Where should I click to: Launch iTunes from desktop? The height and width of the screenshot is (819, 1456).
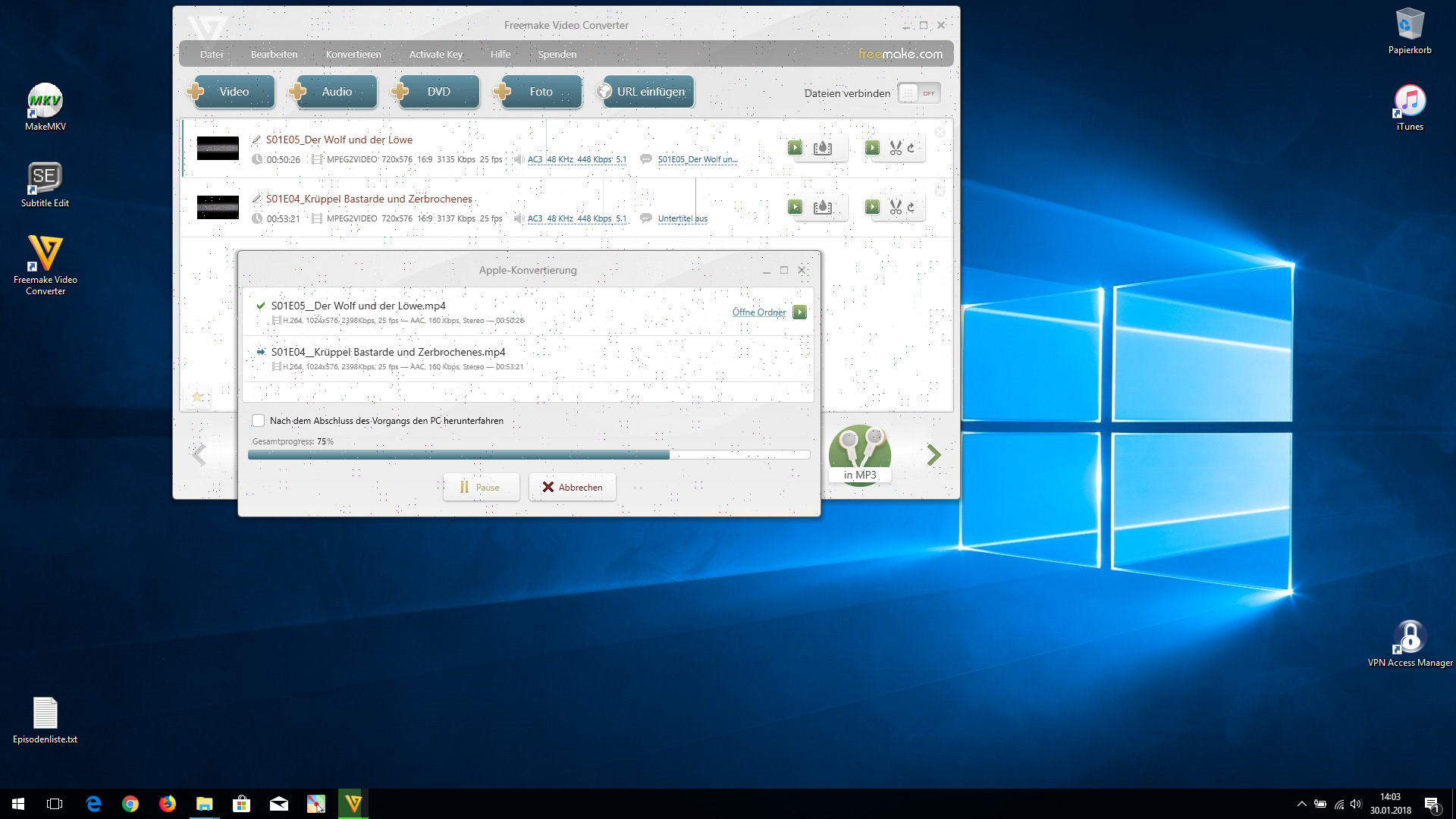[1410, 107]
